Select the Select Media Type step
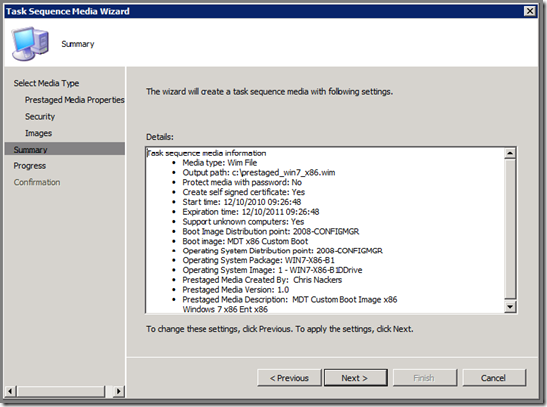Image resolution: width=547 pixels, height=407 pixels. pos(46,83)
